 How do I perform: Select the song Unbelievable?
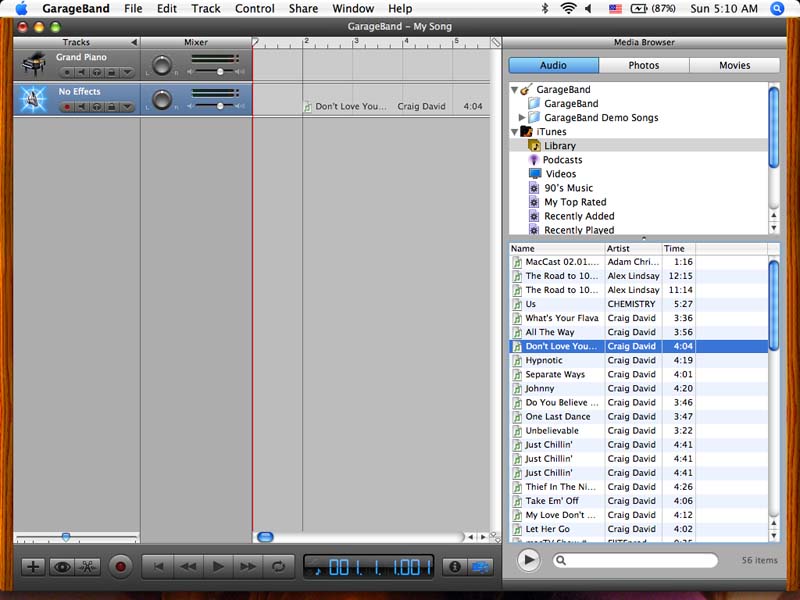[639, 431]
